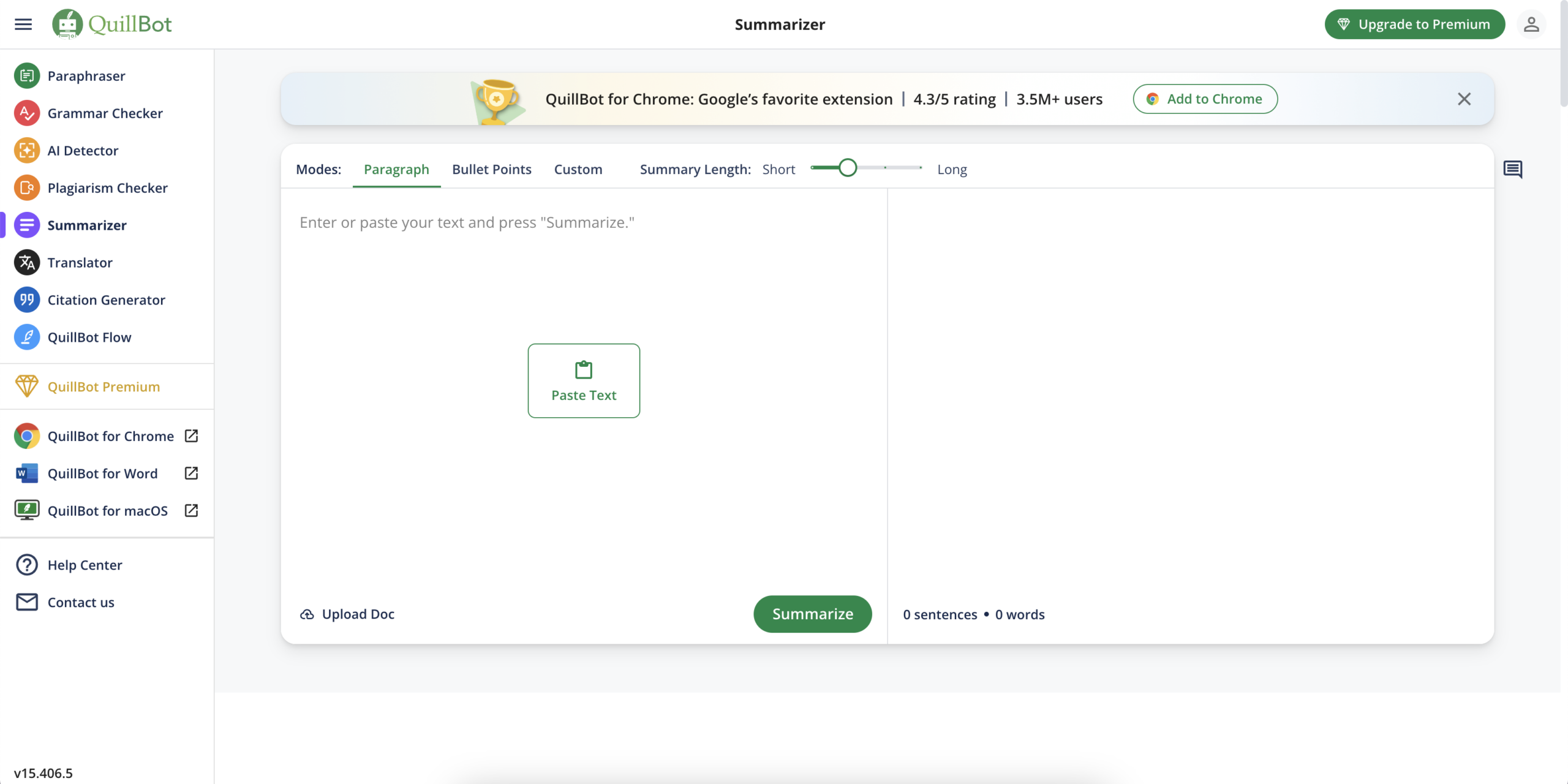This screenshot has height=784, width=1568.
Task: Open Citation Generator from the sidebar
Action: point(107,300)
